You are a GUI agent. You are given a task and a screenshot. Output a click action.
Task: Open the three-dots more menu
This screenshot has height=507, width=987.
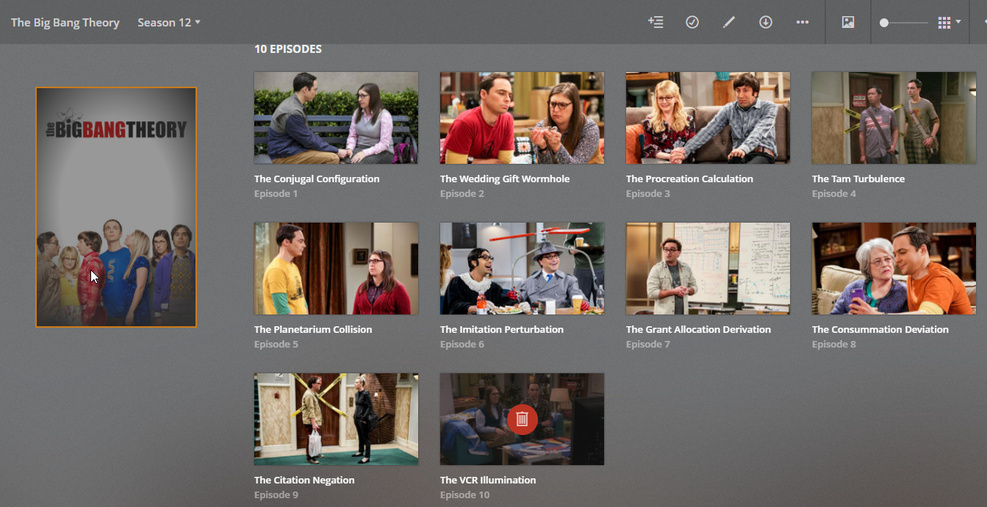click(802, 22)
